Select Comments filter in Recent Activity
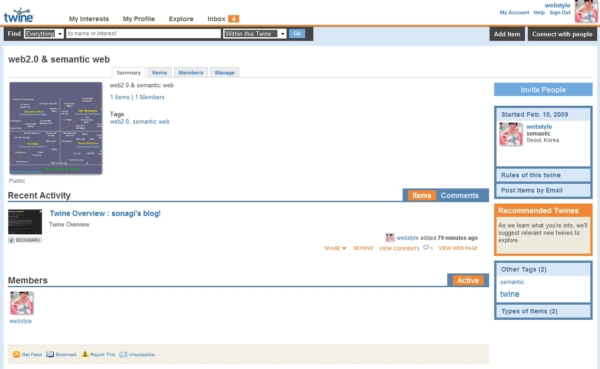 coord(460,195)
